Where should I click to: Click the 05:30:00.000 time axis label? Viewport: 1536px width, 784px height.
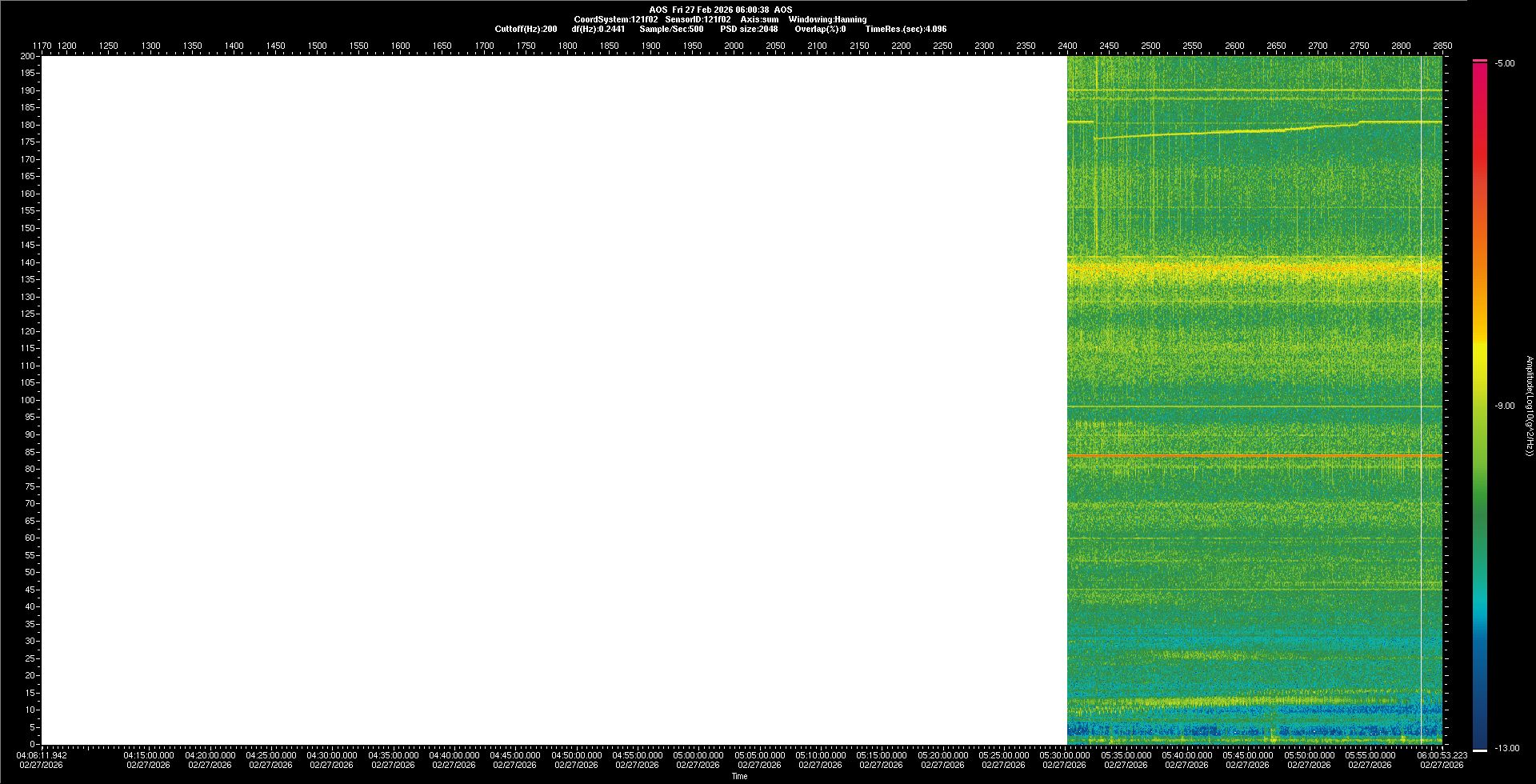[1065, 755]
